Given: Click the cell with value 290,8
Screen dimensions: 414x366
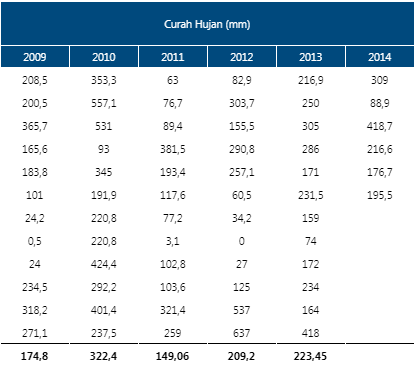Looking at the screenshot, I should coord(242,149).
